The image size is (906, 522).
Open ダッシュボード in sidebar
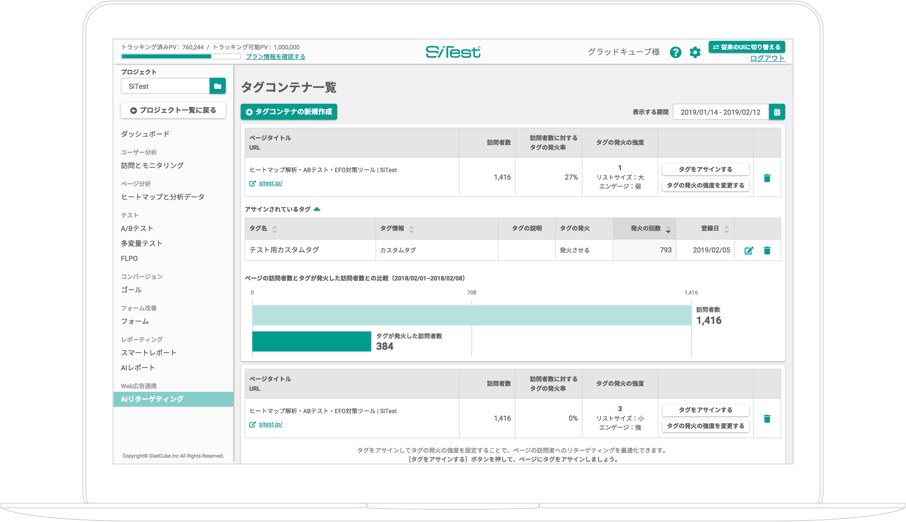point(145,134)
